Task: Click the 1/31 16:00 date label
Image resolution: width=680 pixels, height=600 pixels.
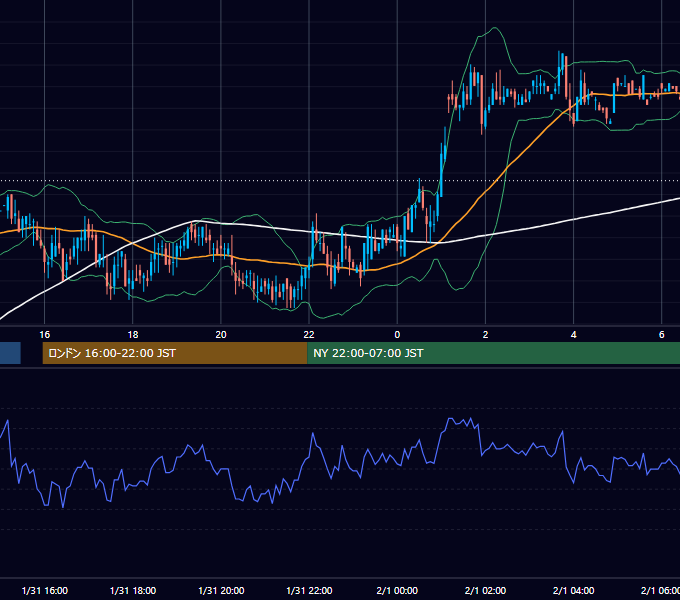Action: click(x=45, y=590)
